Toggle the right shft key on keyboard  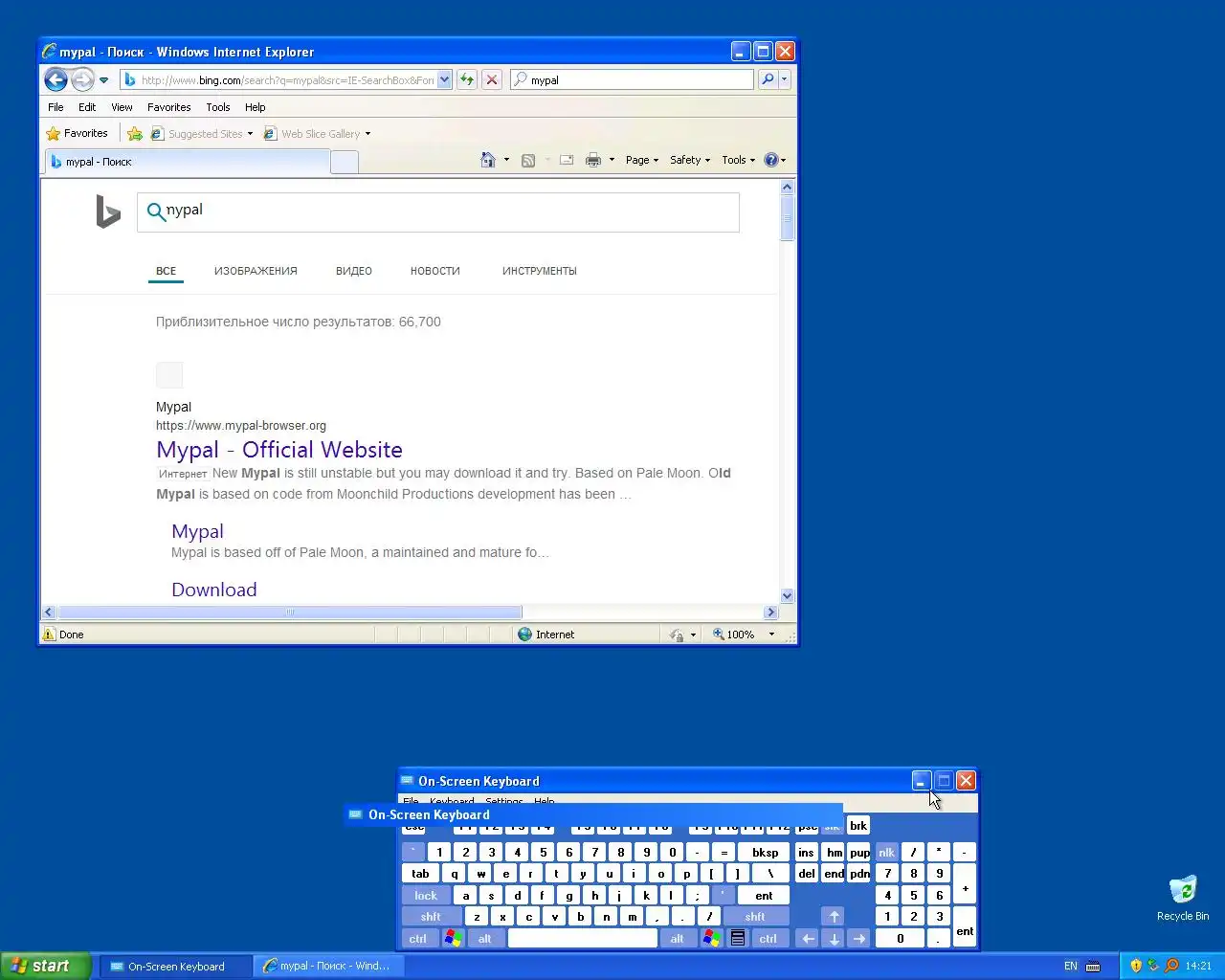click(755, 917)
